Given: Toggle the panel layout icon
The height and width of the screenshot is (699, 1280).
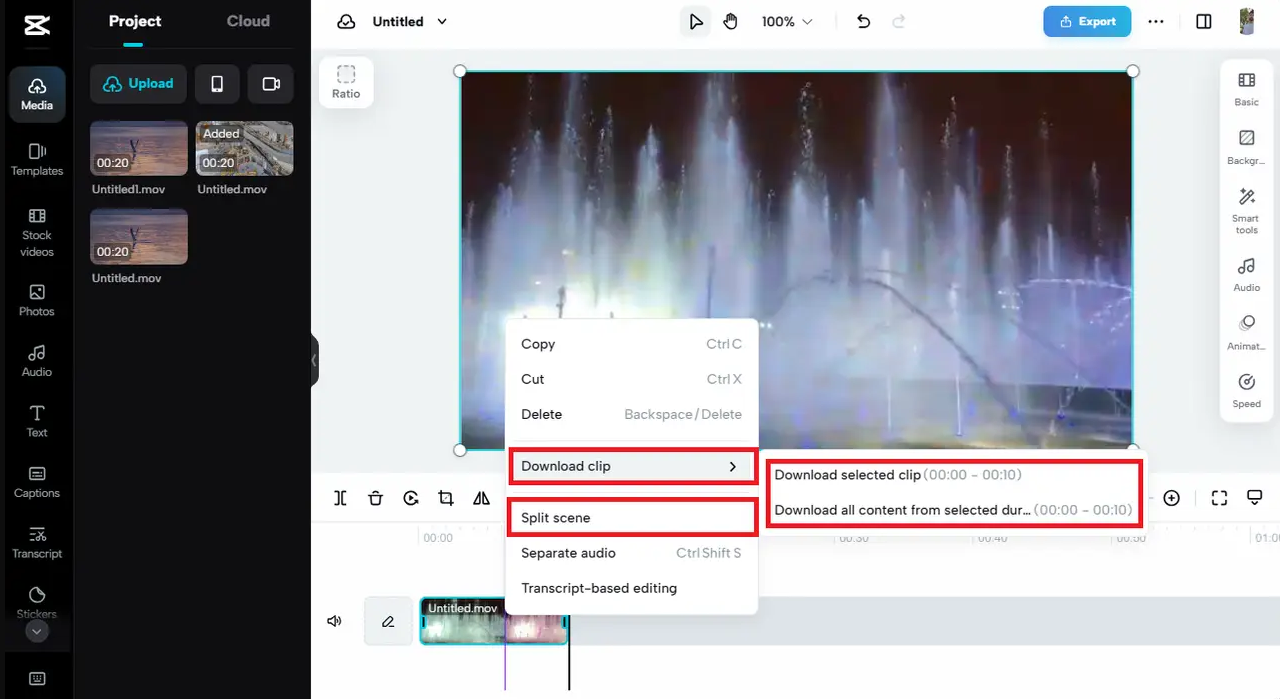Looking at the screenshot, I should pos(1204,21).
